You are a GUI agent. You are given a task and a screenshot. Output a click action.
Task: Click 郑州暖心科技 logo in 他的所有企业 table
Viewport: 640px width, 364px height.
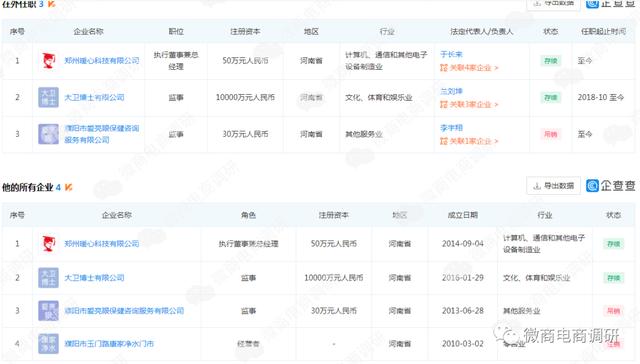[x=49, y=244]
